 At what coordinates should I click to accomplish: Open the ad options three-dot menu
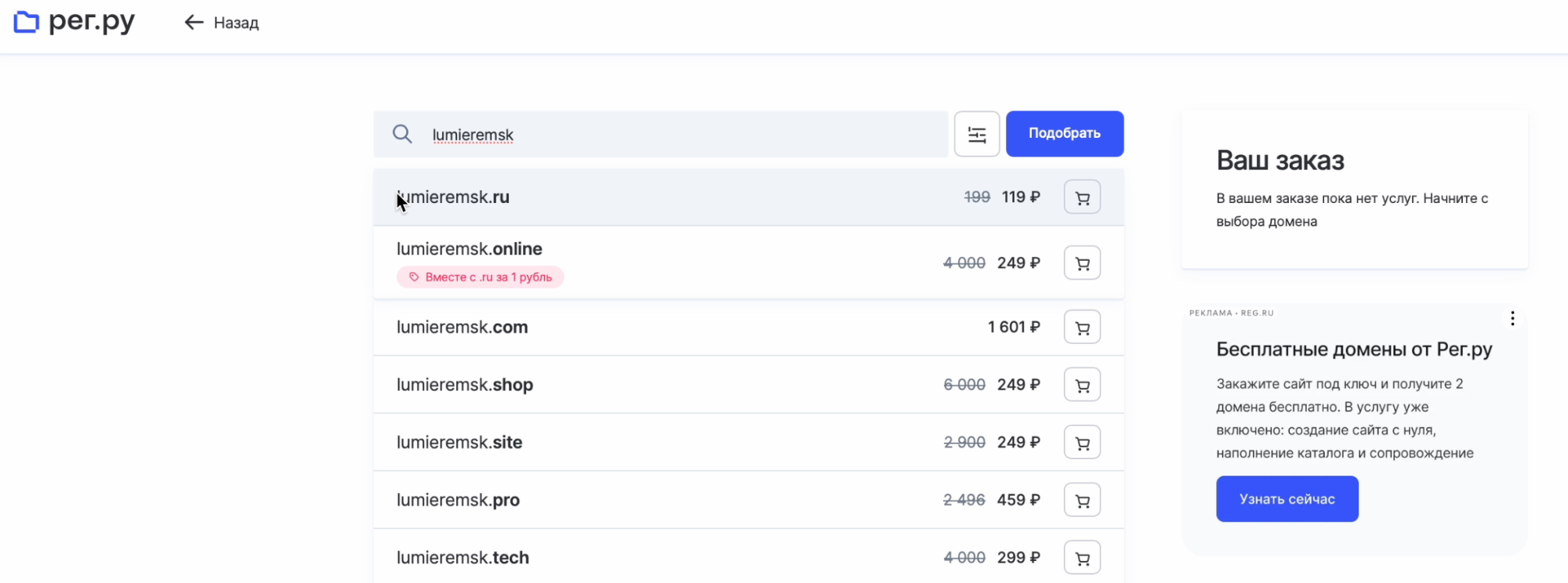1512,318
